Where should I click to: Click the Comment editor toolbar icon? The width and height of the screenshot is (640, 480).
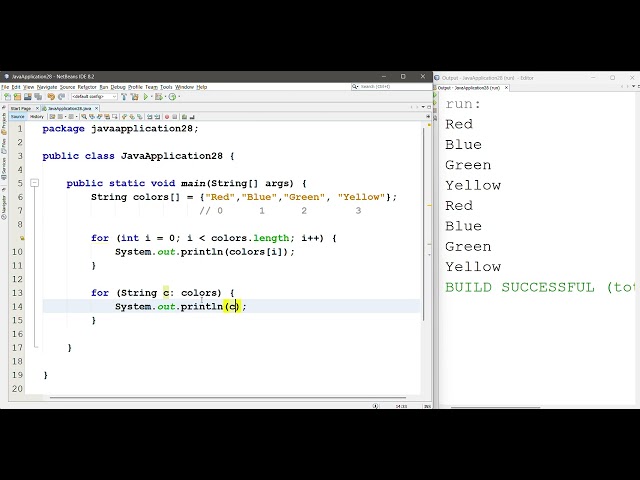[x=184, y=117]
